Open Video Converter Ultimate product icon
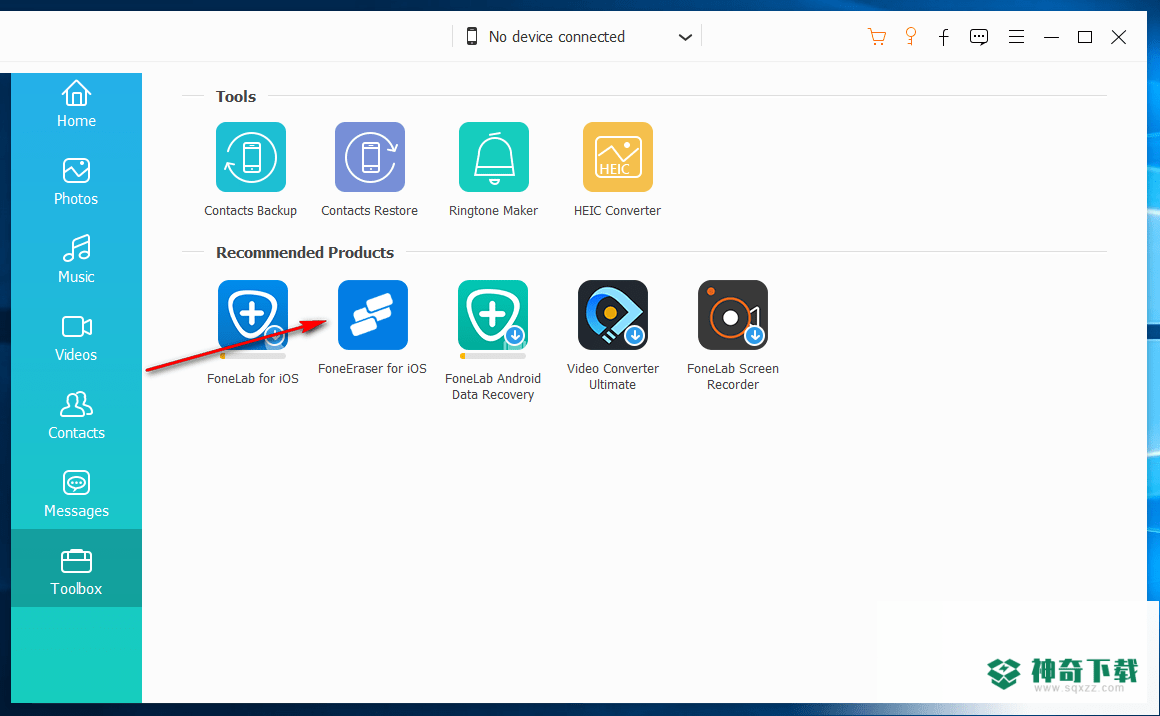Screen dimensions: 1160x716 coord(613,315)
